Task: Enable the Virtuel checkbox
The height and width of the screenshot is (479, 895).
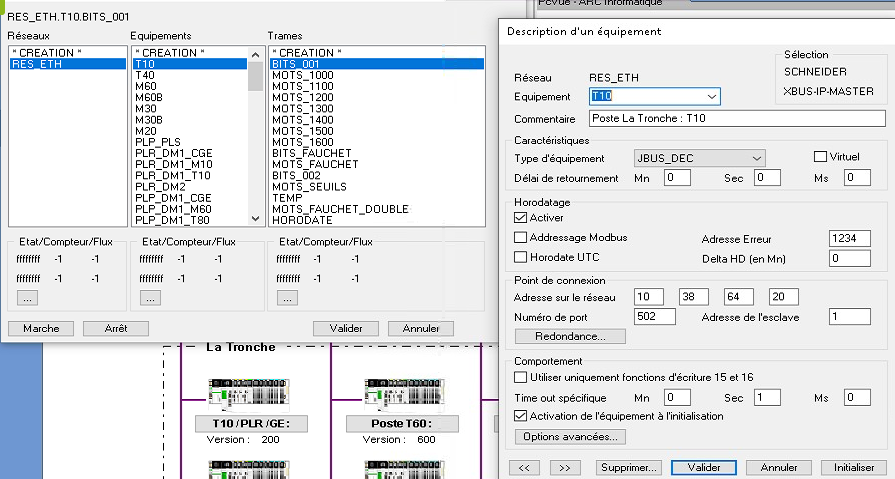Action: (x=821, y=157)
